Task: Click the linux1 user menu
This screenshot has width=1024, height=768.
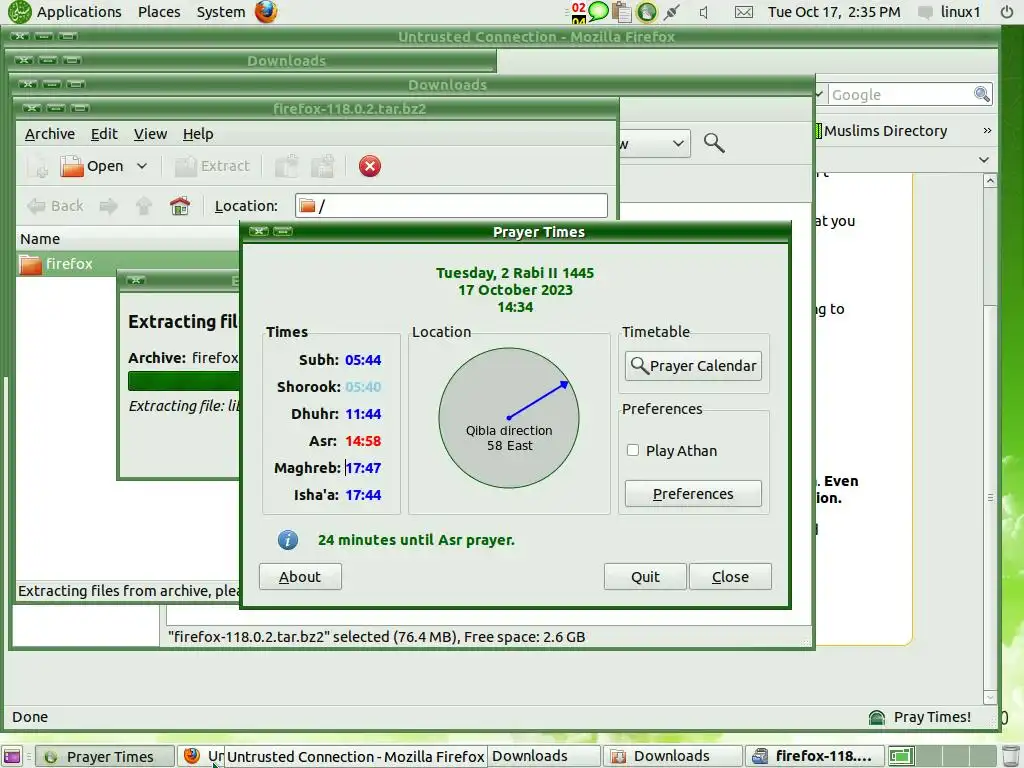Action: pos(950,12)
